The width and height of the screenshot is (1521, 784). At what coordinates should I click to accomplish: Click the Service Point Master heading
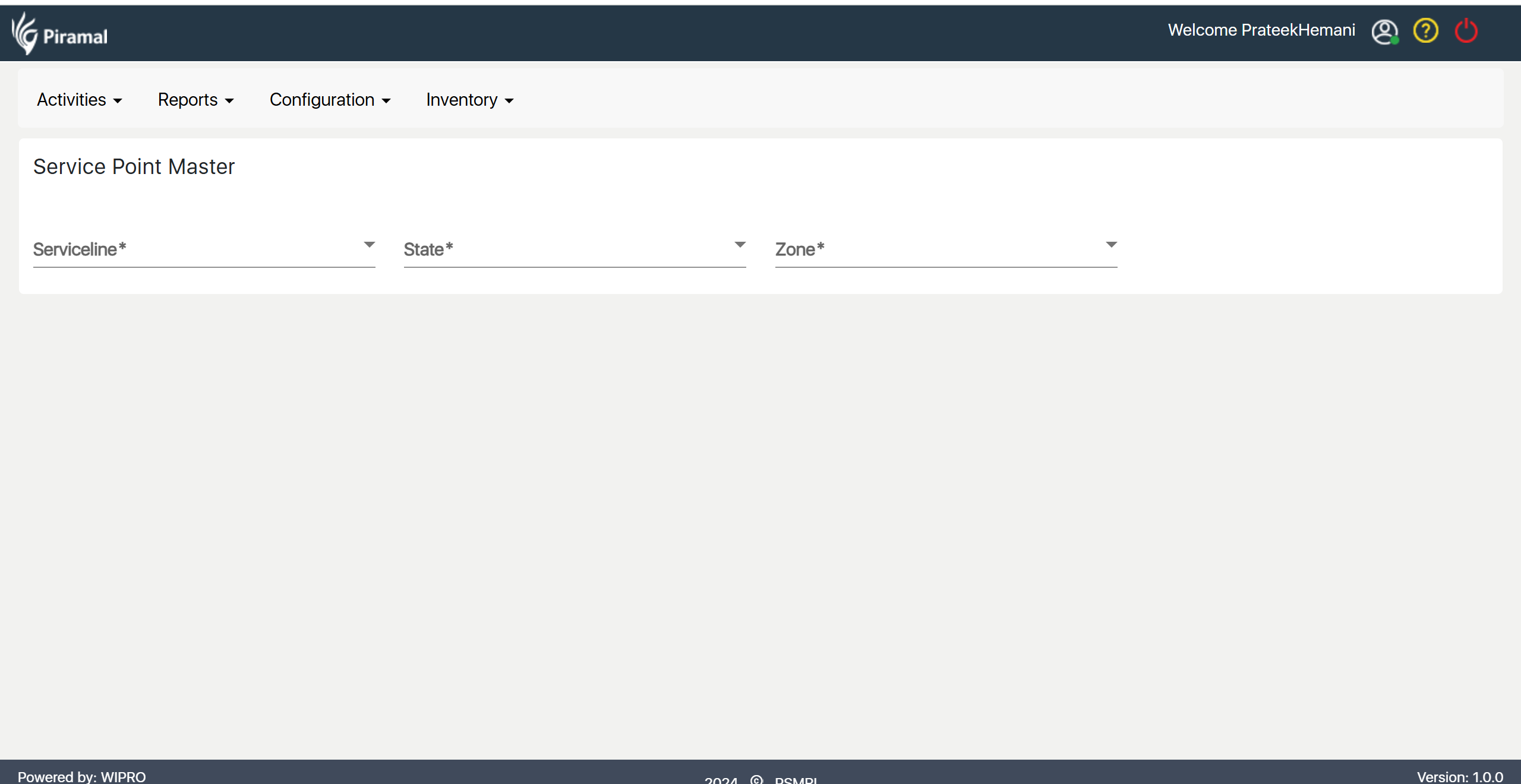tap(134, 167)
